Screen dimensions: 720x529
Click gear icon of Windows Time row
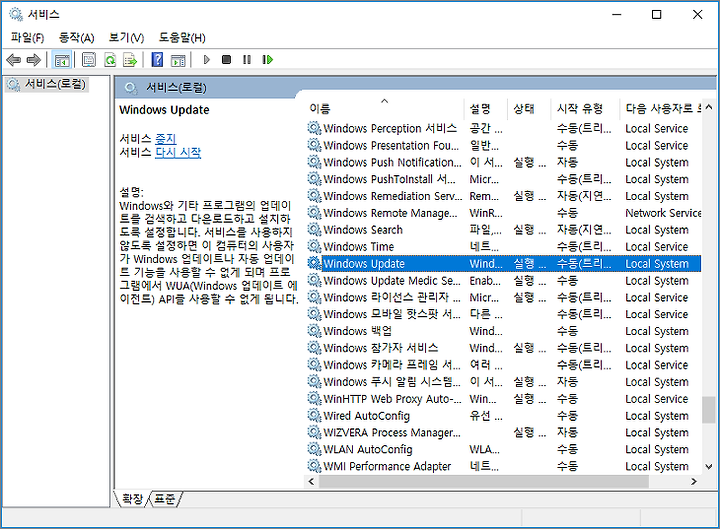[x=314, y=246]
